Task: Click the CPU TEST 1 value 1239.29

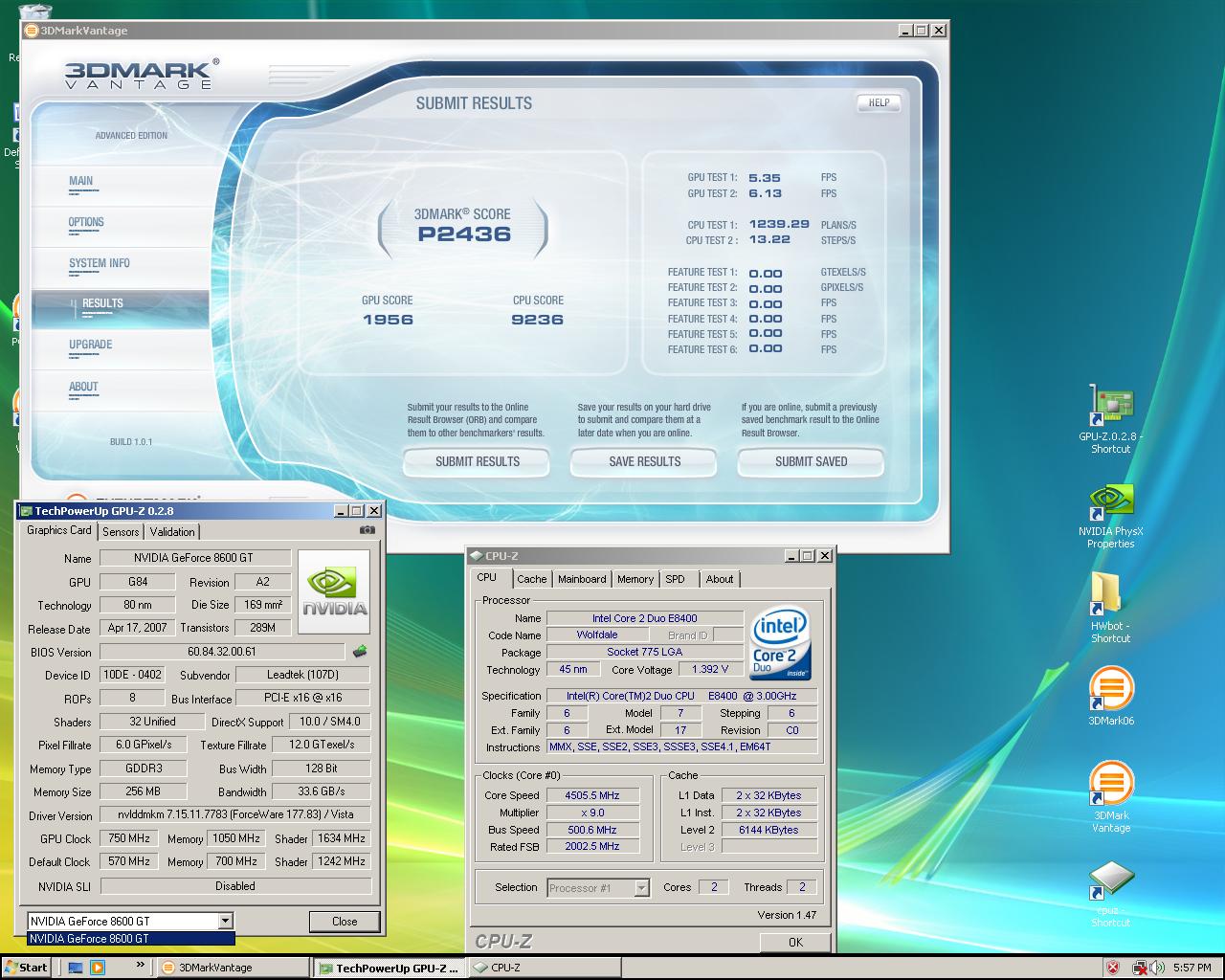Action: click(x=779, y=224)
